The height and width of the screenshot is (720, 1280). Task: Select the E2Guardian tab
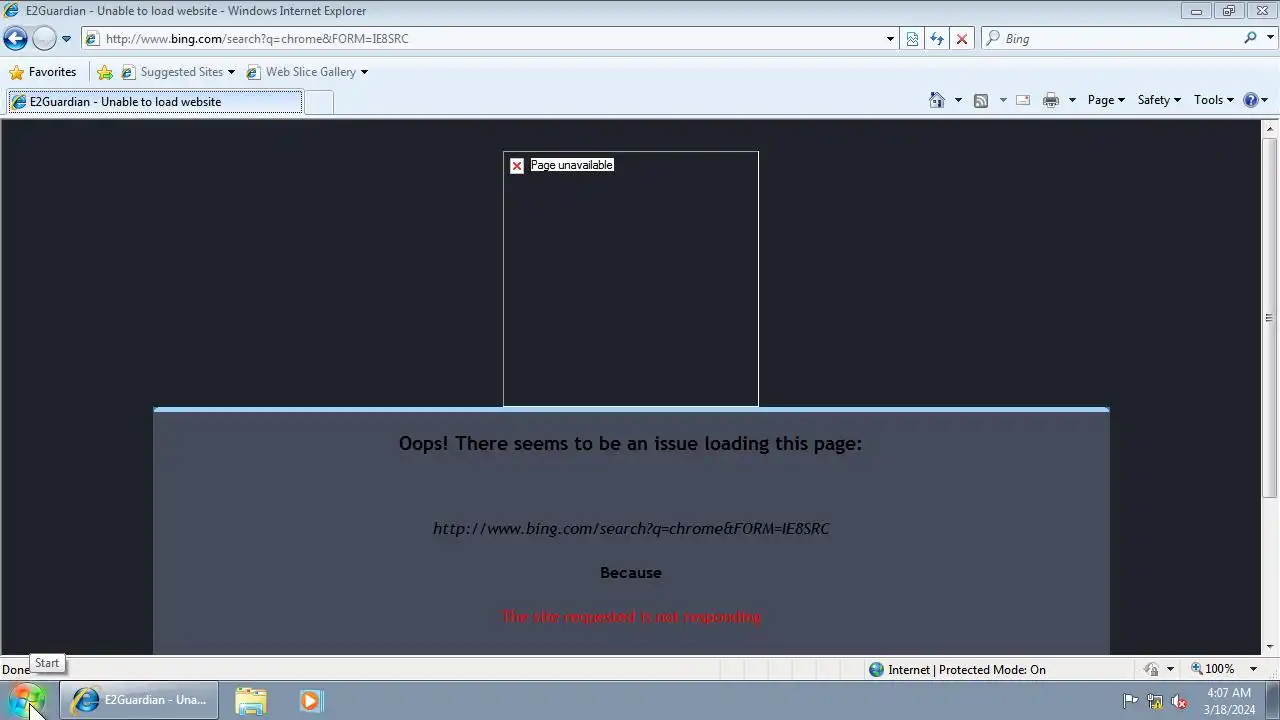154,102
